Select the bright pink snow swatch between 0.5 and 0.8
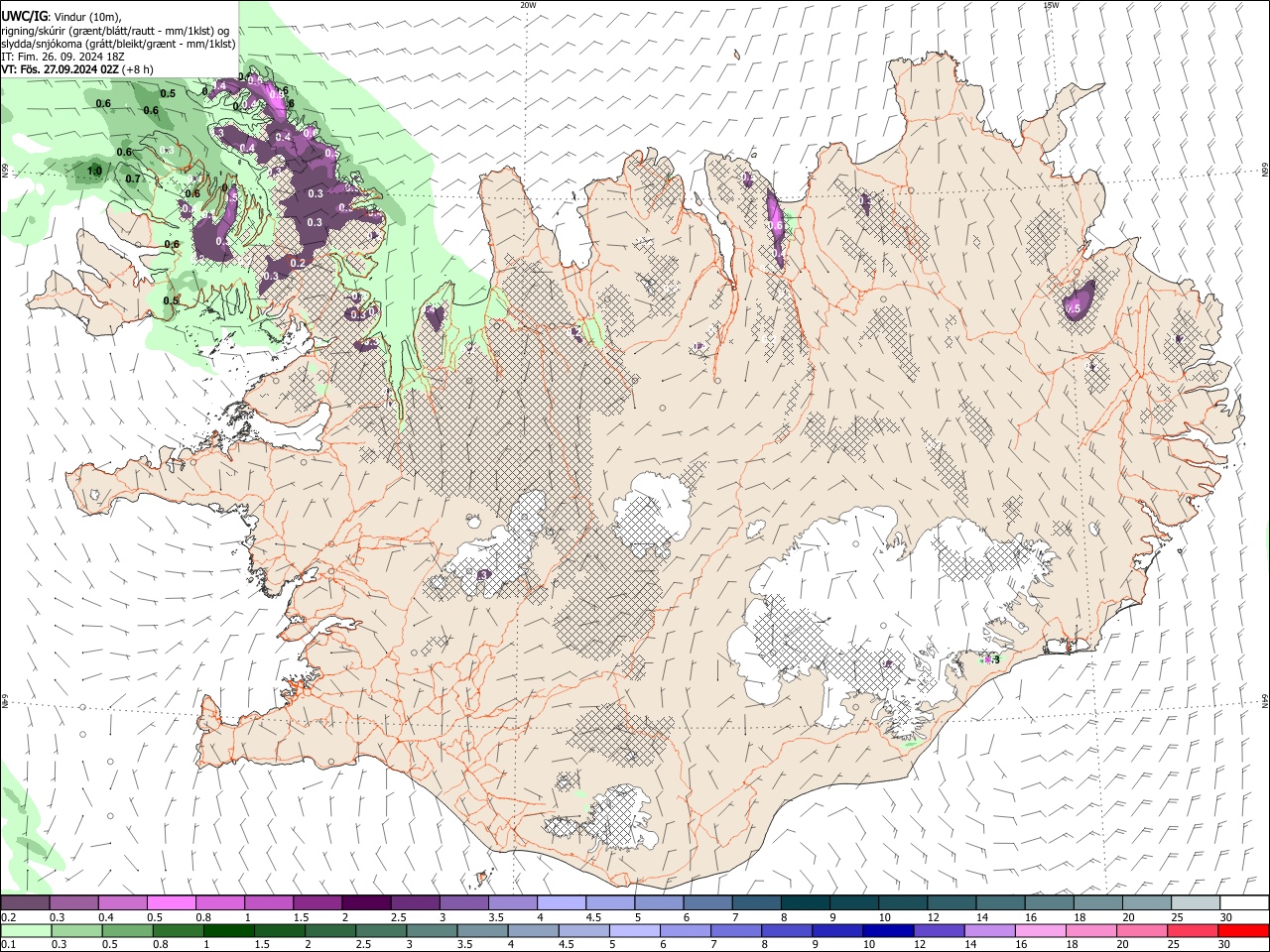This screenshot has height=952, width=1270. (x=172, y=902)
